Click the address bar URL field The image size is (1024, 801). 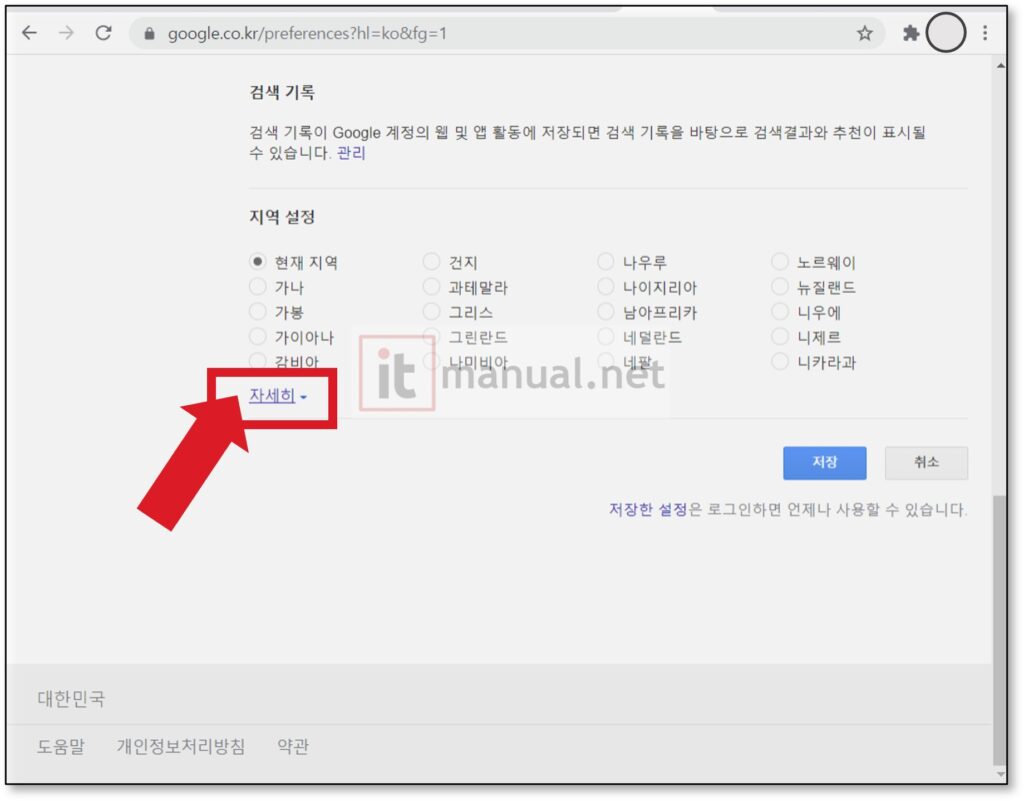(x=507, y=33)
